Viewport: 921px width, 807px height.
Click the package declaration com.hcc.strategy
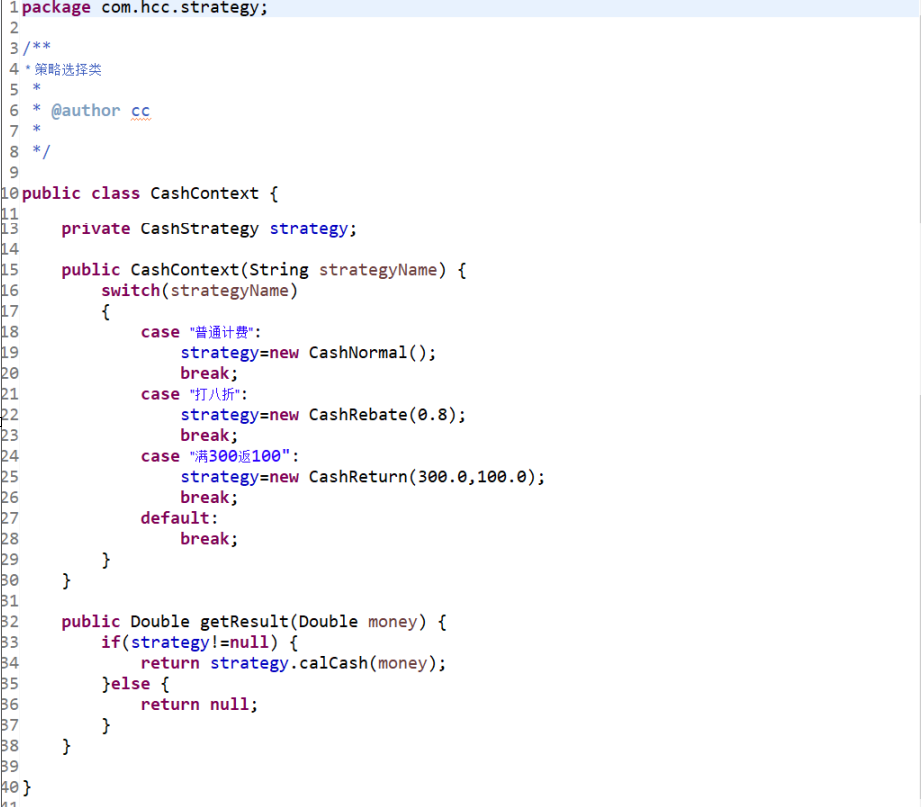tap(184, 8)
